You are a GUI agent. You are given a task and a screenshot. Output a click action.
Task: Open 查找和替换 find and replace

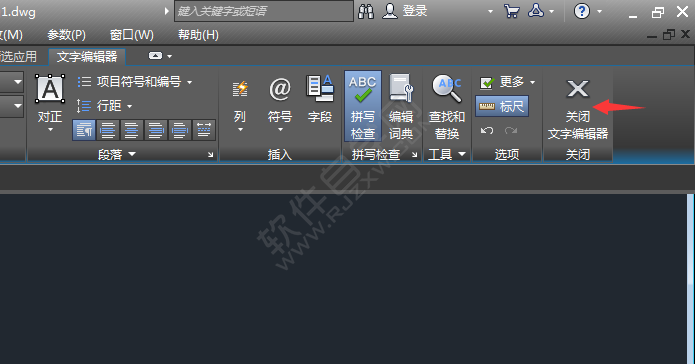[447, 106]
